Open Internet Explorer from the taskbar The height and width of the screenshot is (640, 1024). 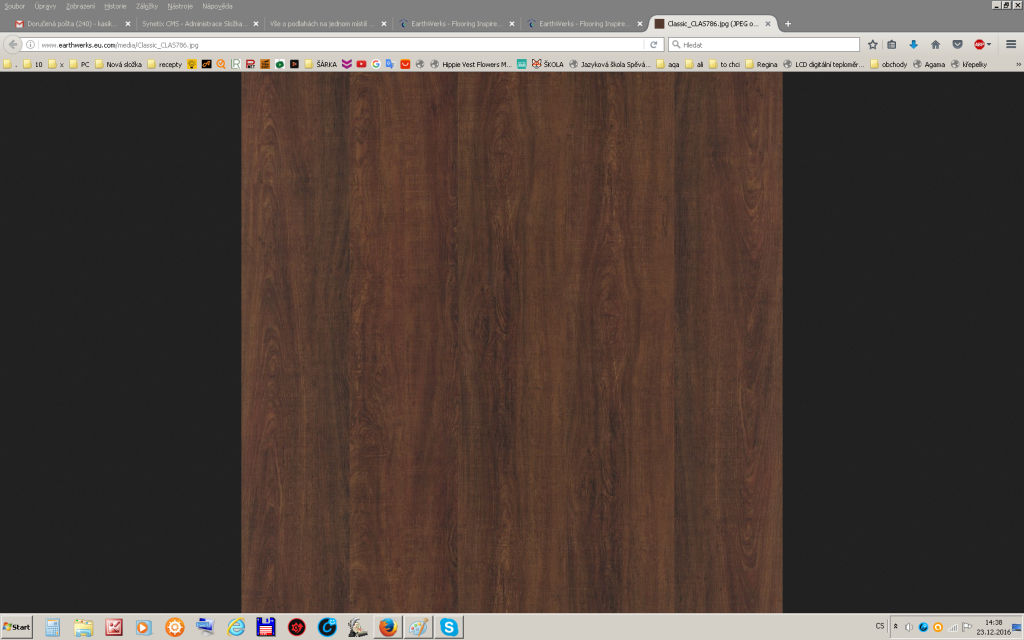[x=236, y=627]
